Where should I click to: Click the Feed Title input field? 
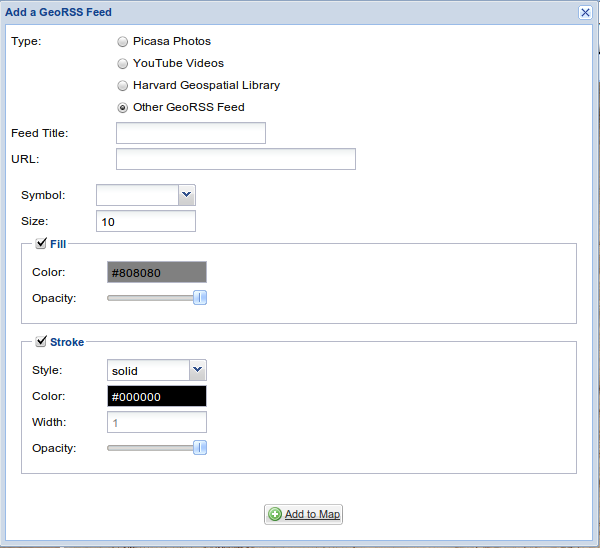pyautogui.click(x=191, y=133)
